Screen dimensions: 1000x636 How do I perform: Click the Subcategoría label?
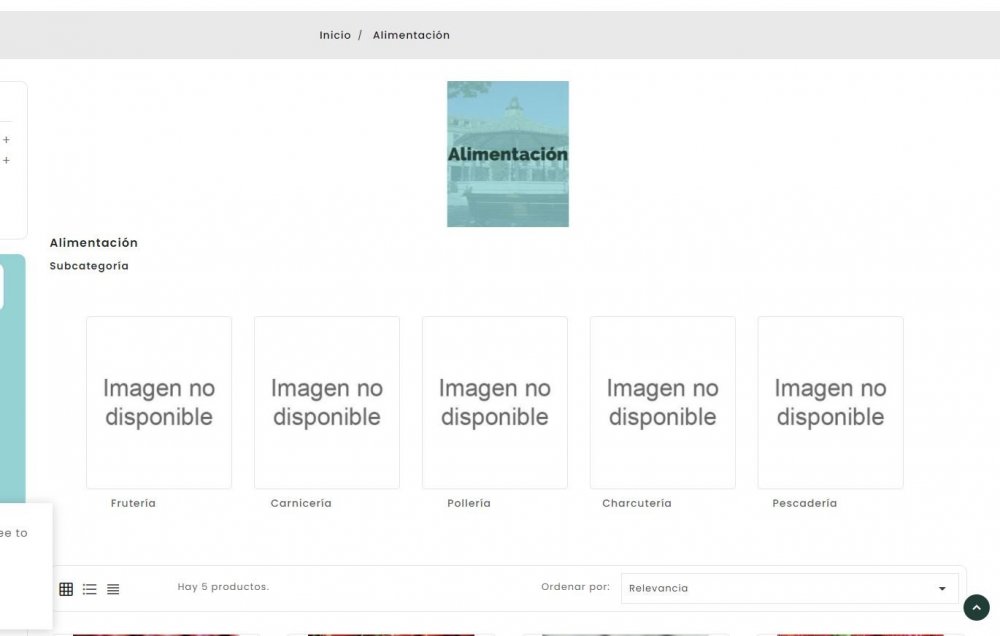pos(89,266)
